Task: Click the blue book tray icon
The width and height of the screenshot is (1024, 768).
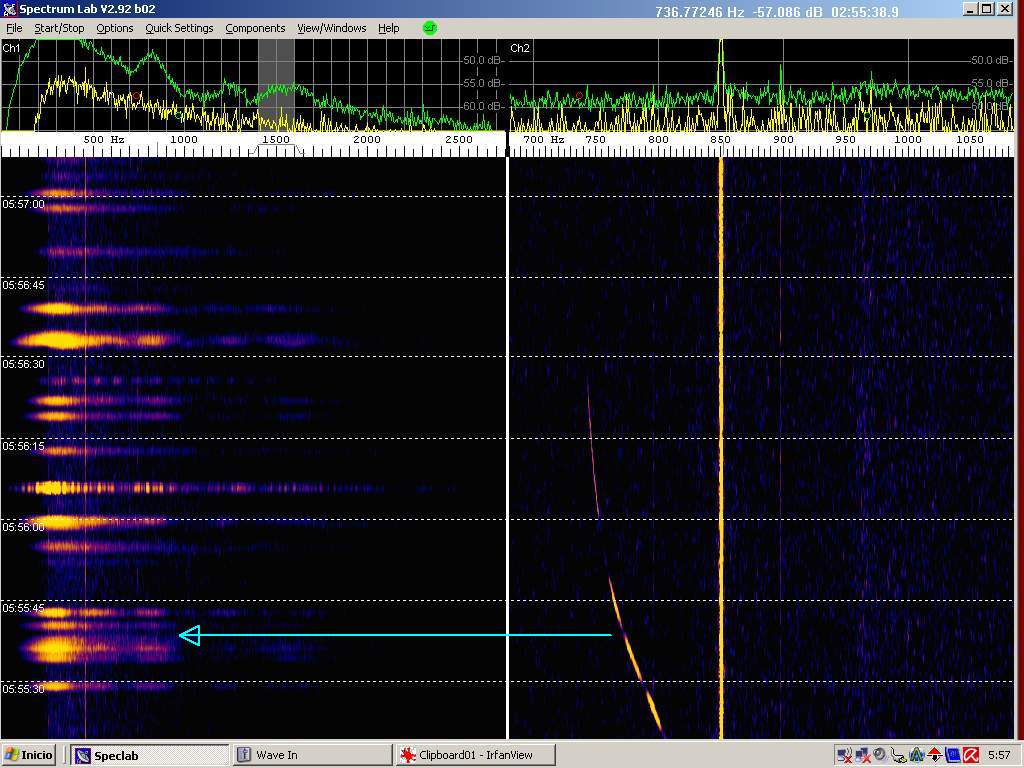Action: 951,755
